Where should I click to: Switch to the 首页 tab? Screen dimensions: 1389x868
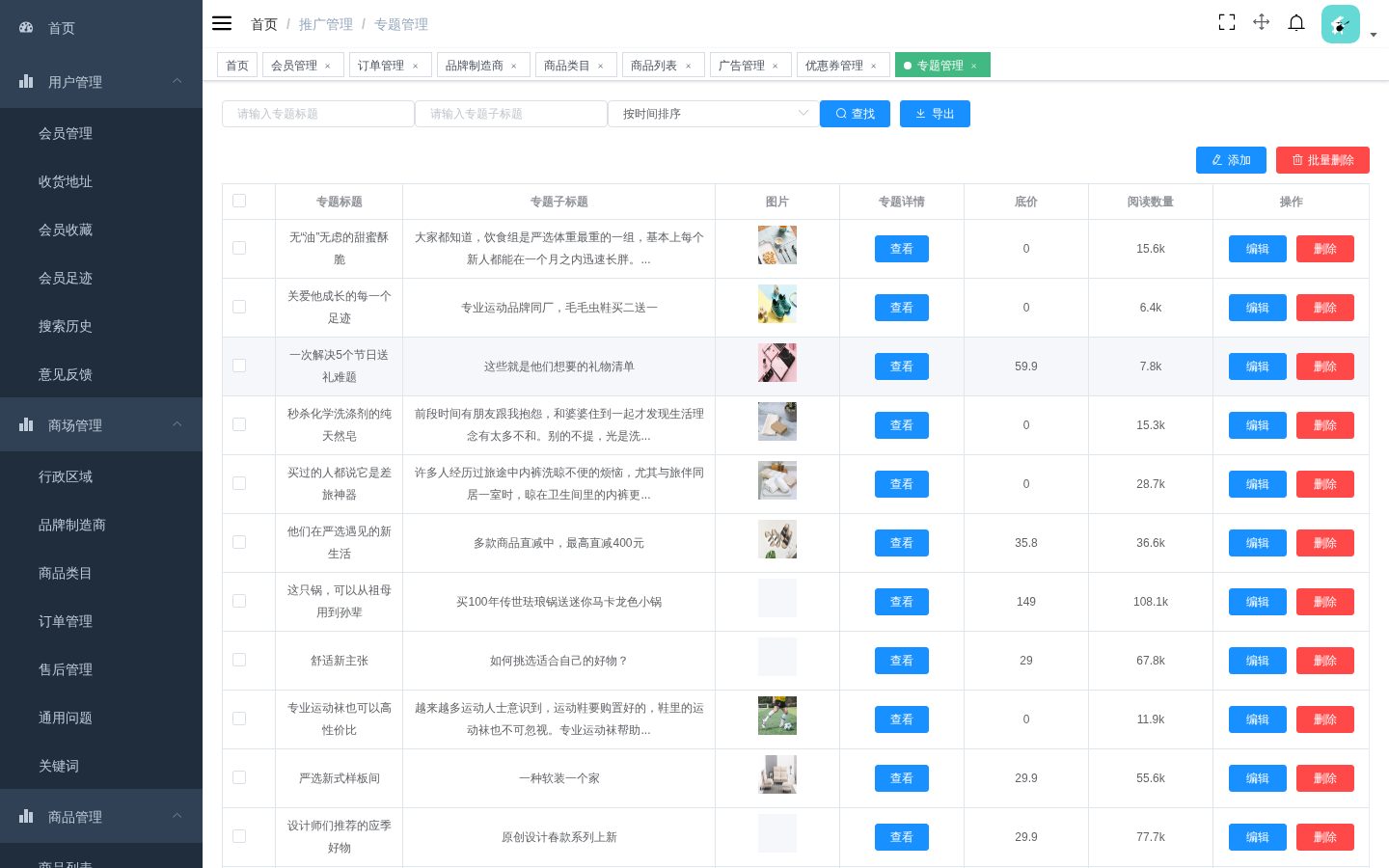coord(237,65)
